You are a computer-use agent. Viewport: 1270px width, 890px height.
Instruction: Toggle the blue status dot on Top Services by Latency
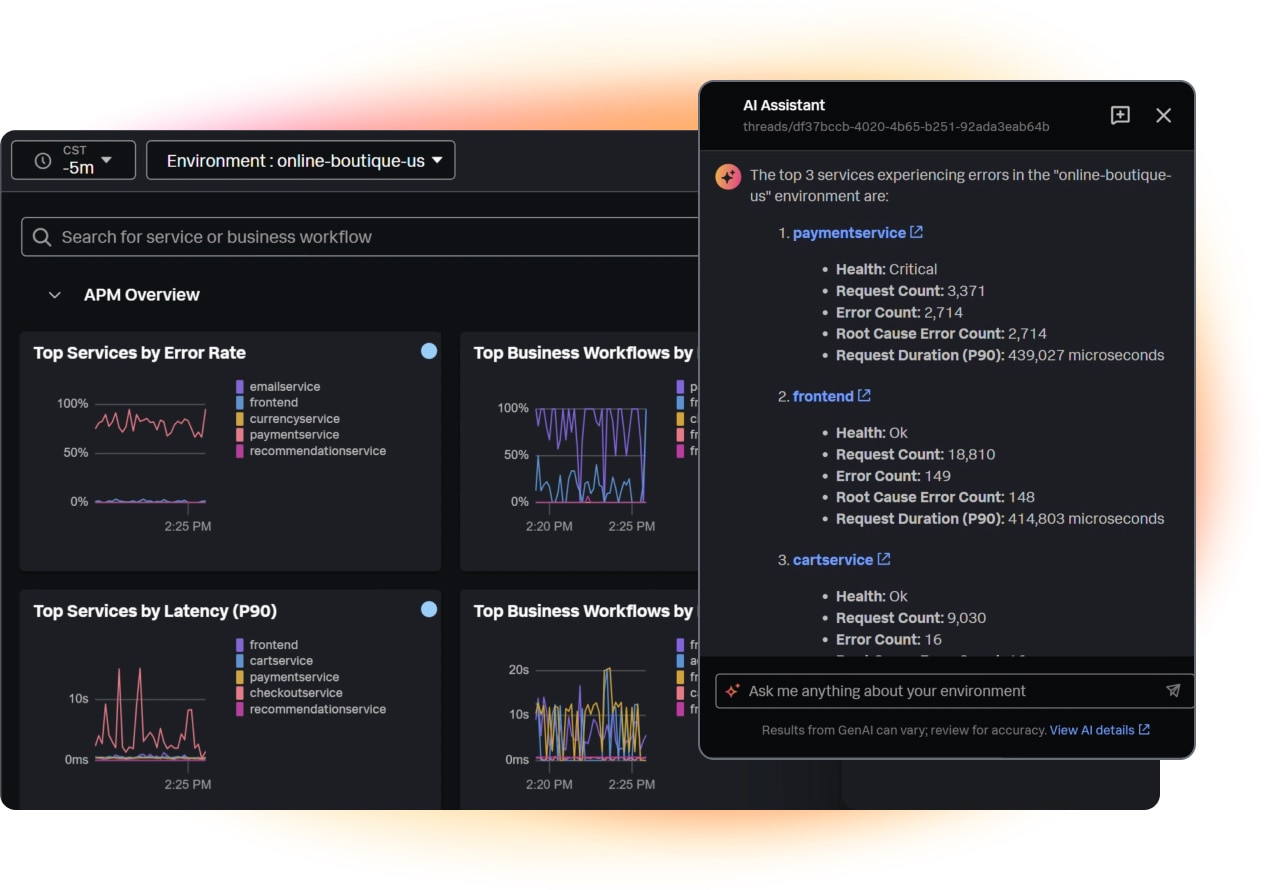430,610
